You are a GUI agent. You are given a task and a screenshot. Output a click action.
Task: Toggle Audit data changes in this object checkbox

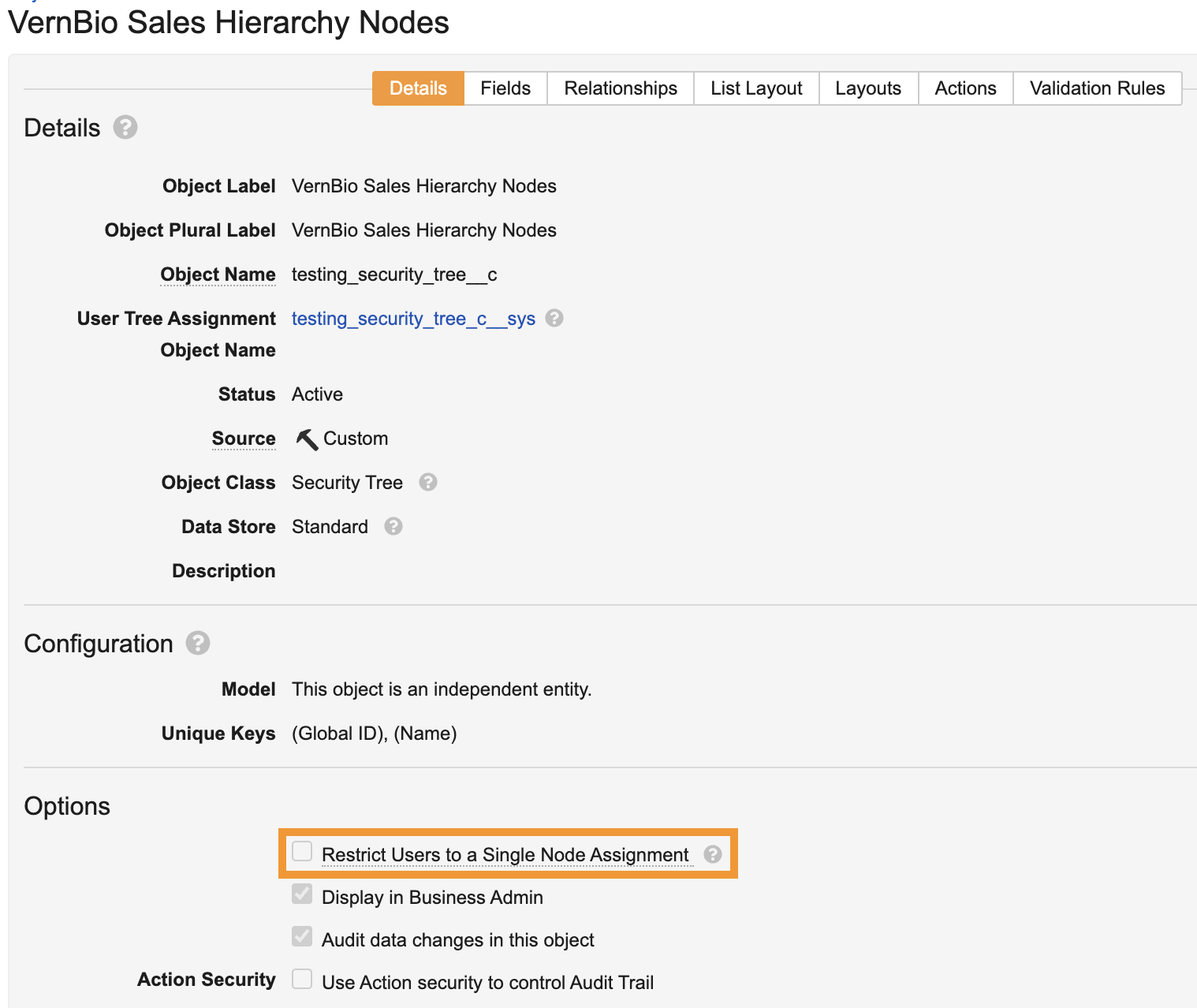(302, 937)
